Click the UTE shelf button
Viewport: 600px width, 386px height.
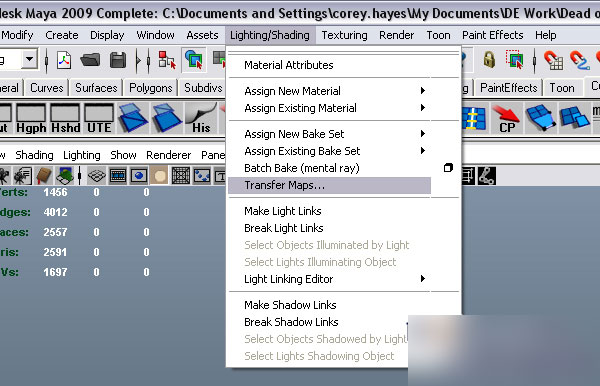click(x=99, y=119)
